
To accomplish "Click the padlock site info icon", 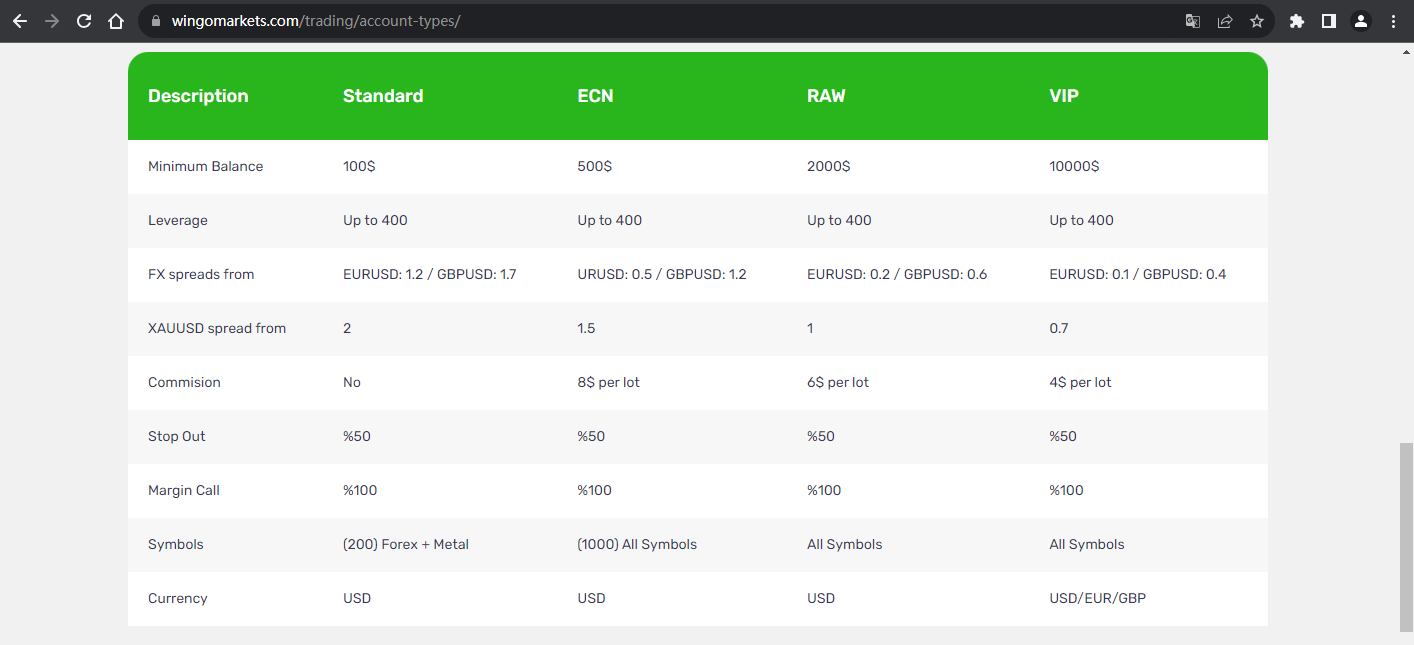I will pos(155,21).
